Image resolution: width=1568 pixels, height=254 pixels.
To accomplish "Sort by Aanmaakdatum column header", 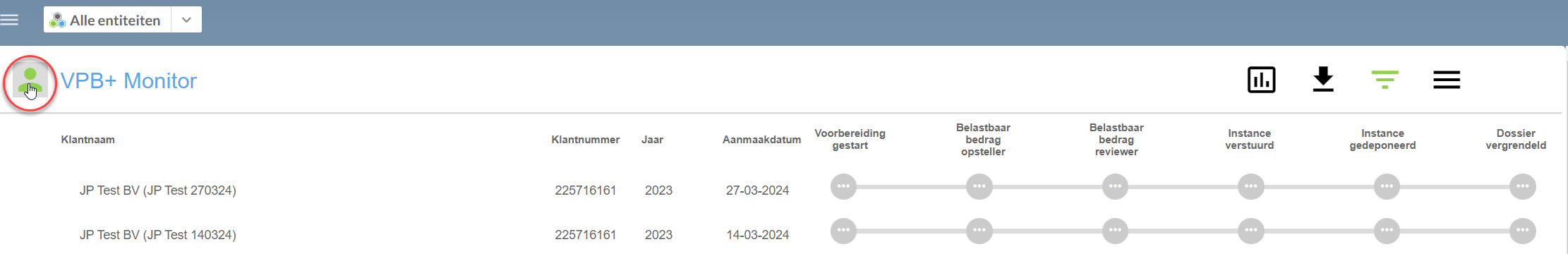I will click(761, 140).
